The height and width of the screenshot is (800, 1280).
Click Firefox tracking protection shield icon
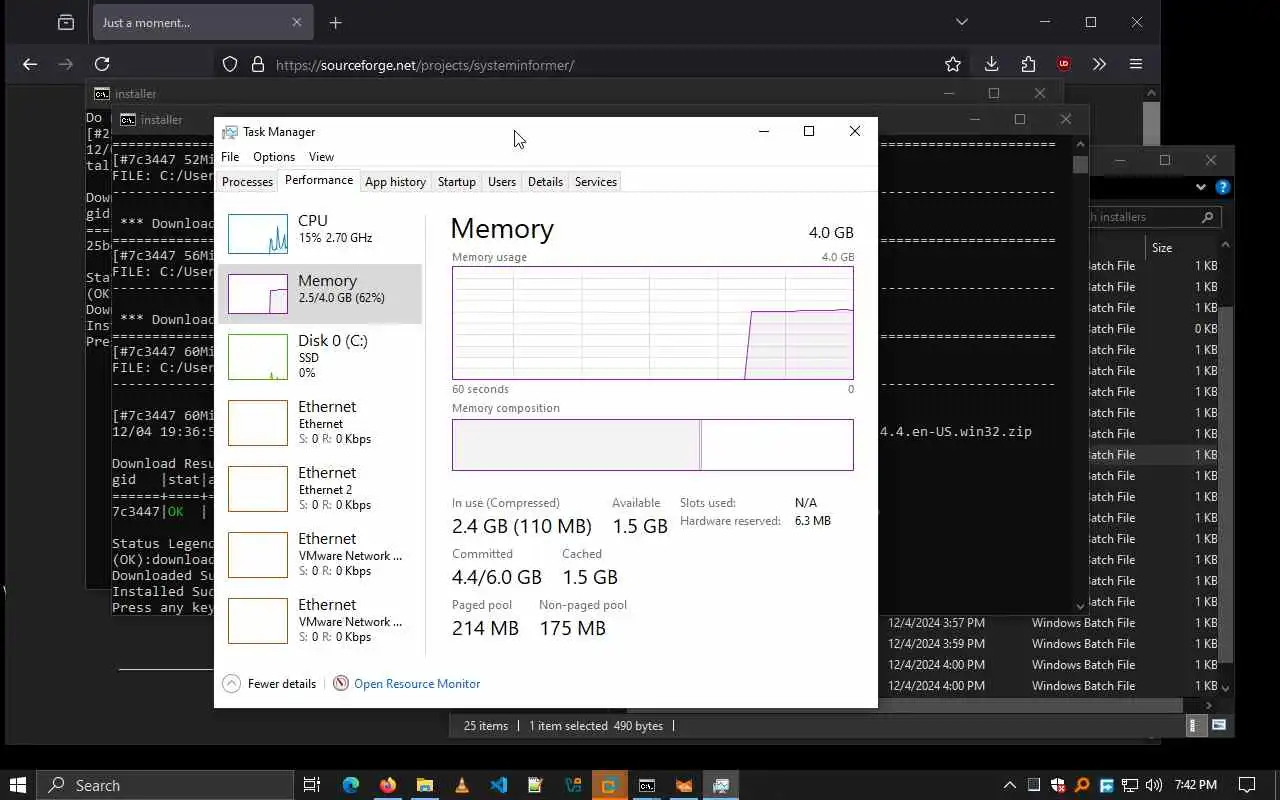[x=230, y=64]
